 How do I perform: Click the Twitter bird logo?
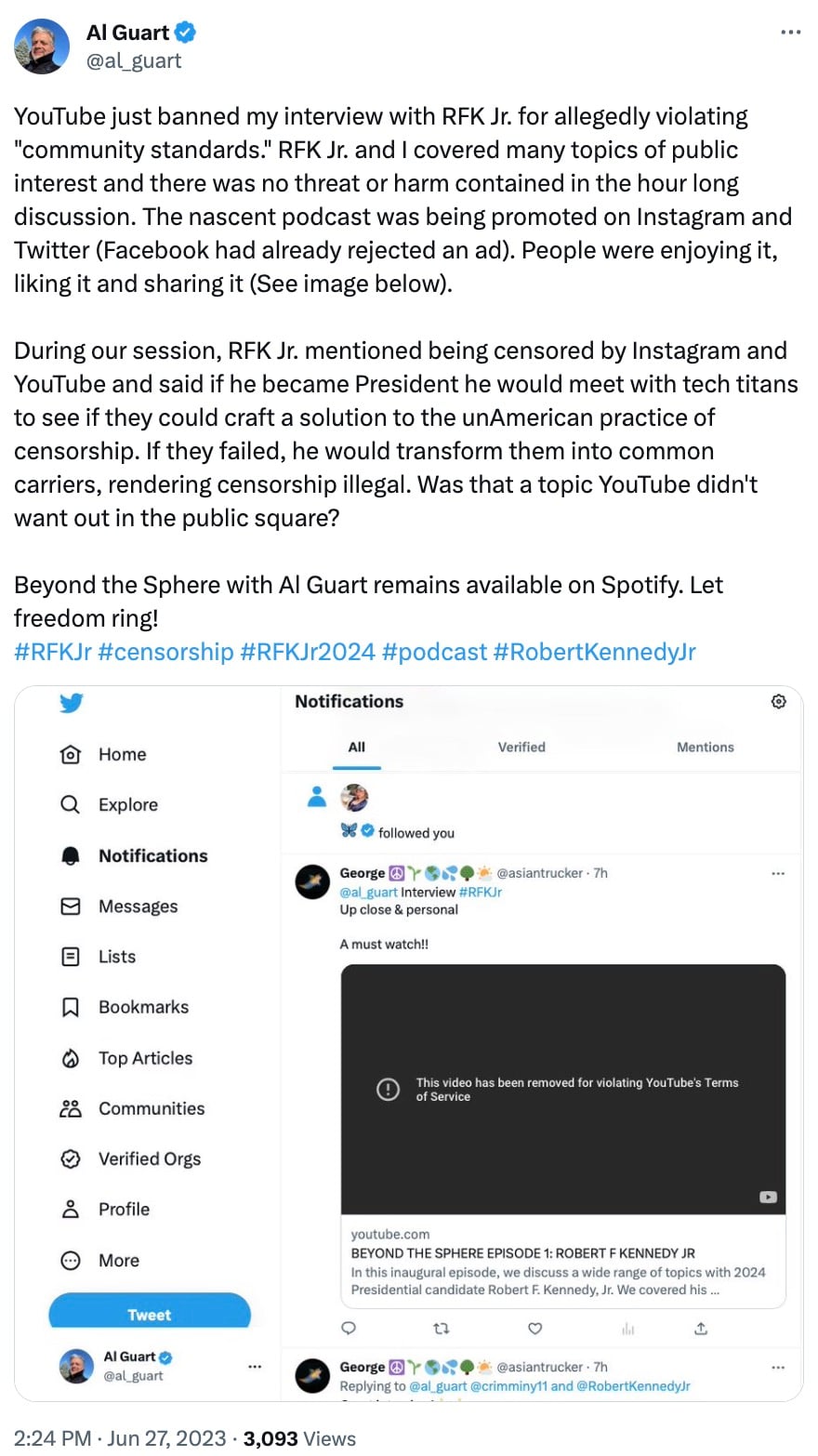[72, 703]
